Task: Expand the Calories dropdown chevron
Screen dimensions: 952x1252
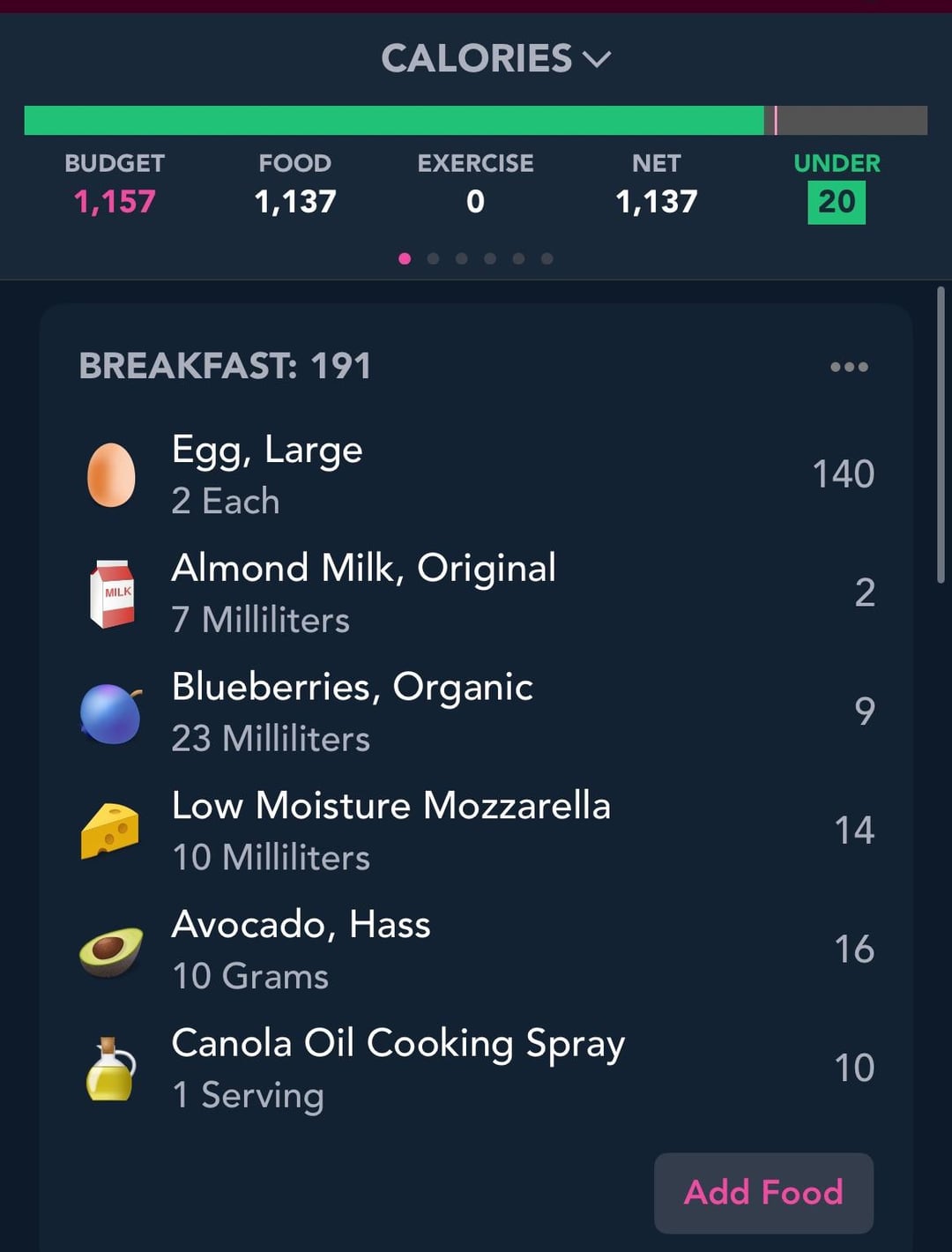Action: 597,59
